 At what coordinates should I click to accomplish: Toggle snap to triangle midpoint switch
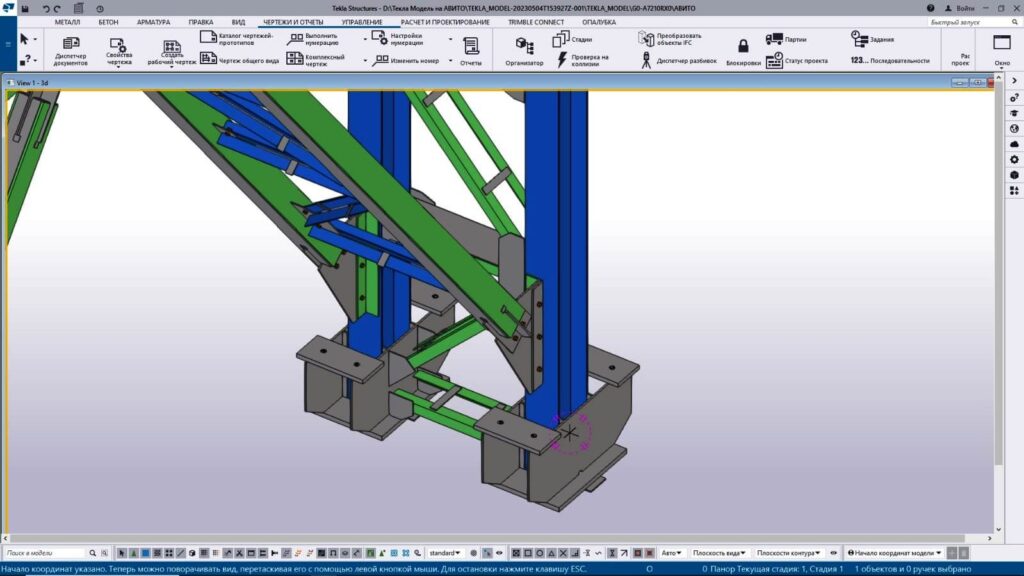[x=551, y=553]
